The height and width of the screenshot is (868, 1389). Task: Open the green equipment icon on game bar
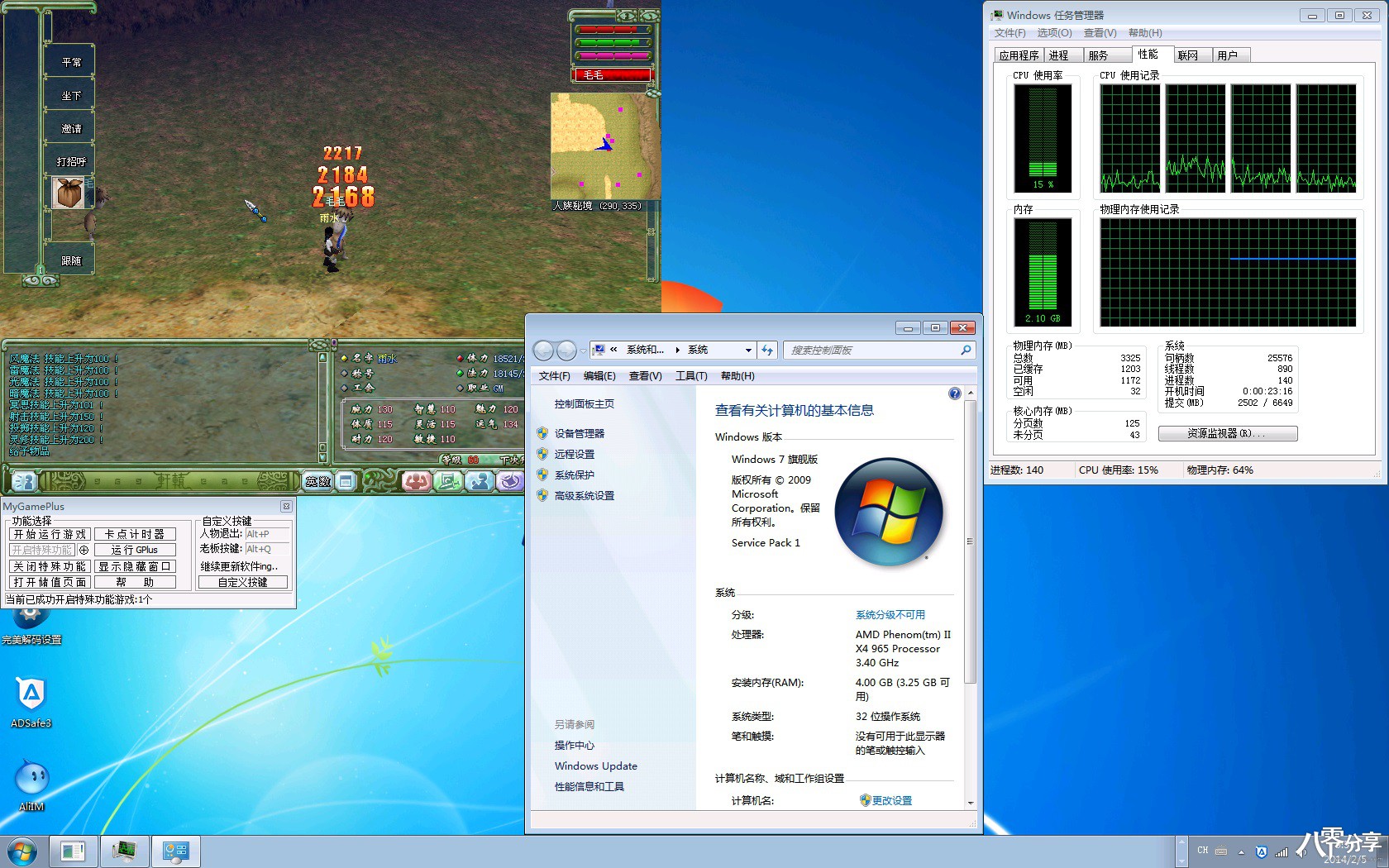click(x=447, y=481)
